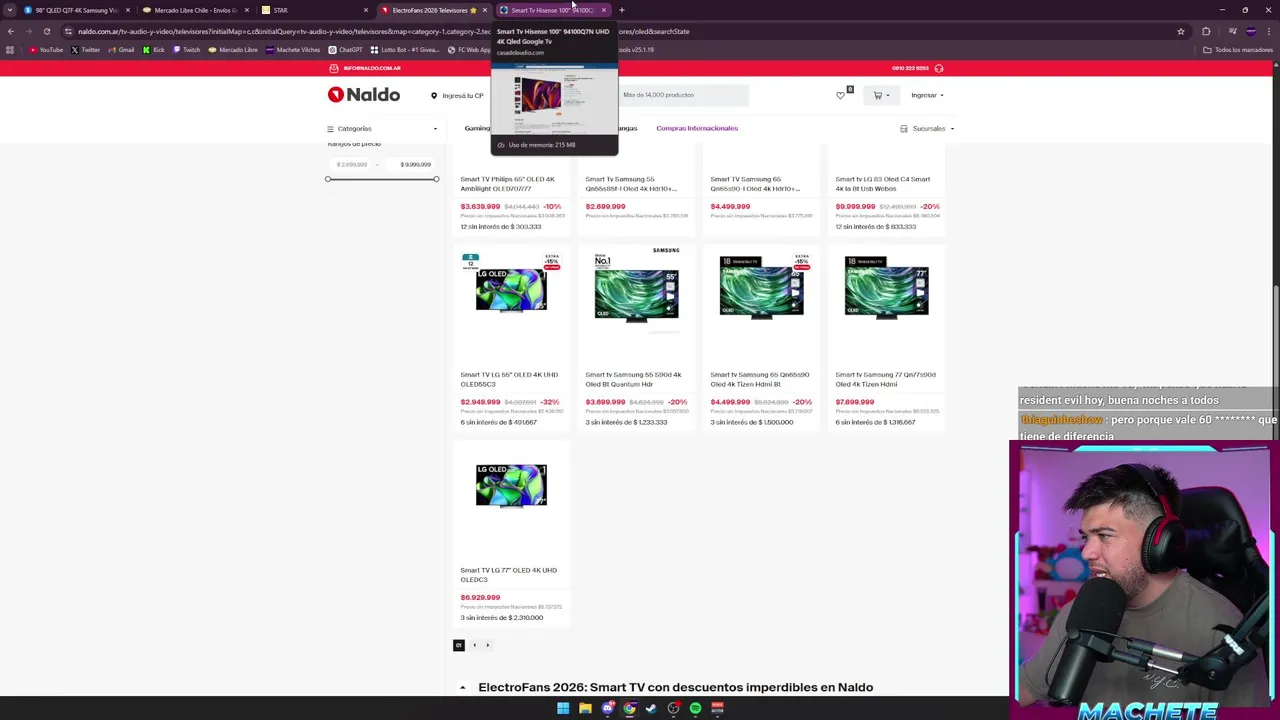Open the ChatGPT bookmark

[346, 50]
